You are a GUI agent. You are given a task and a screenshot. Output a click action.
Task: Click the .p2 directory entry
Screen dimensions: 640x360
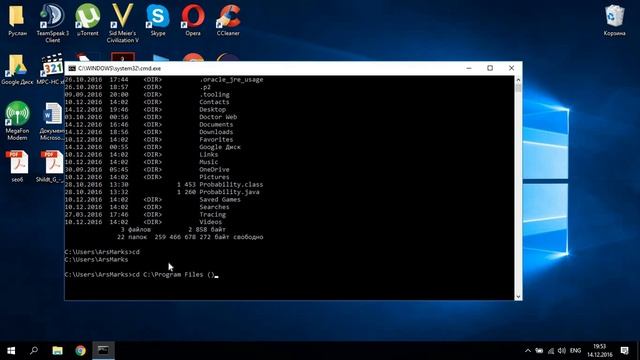pyautogui.click(x=205, y=87)
